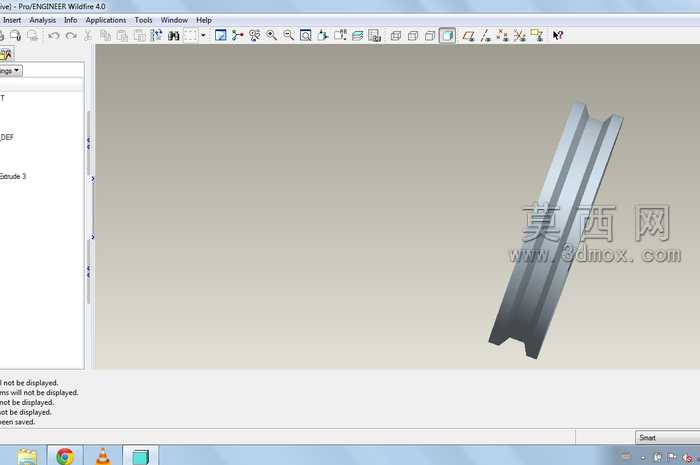
Task: Open the Layers icon in the toolbar
Action: point(358,36)
